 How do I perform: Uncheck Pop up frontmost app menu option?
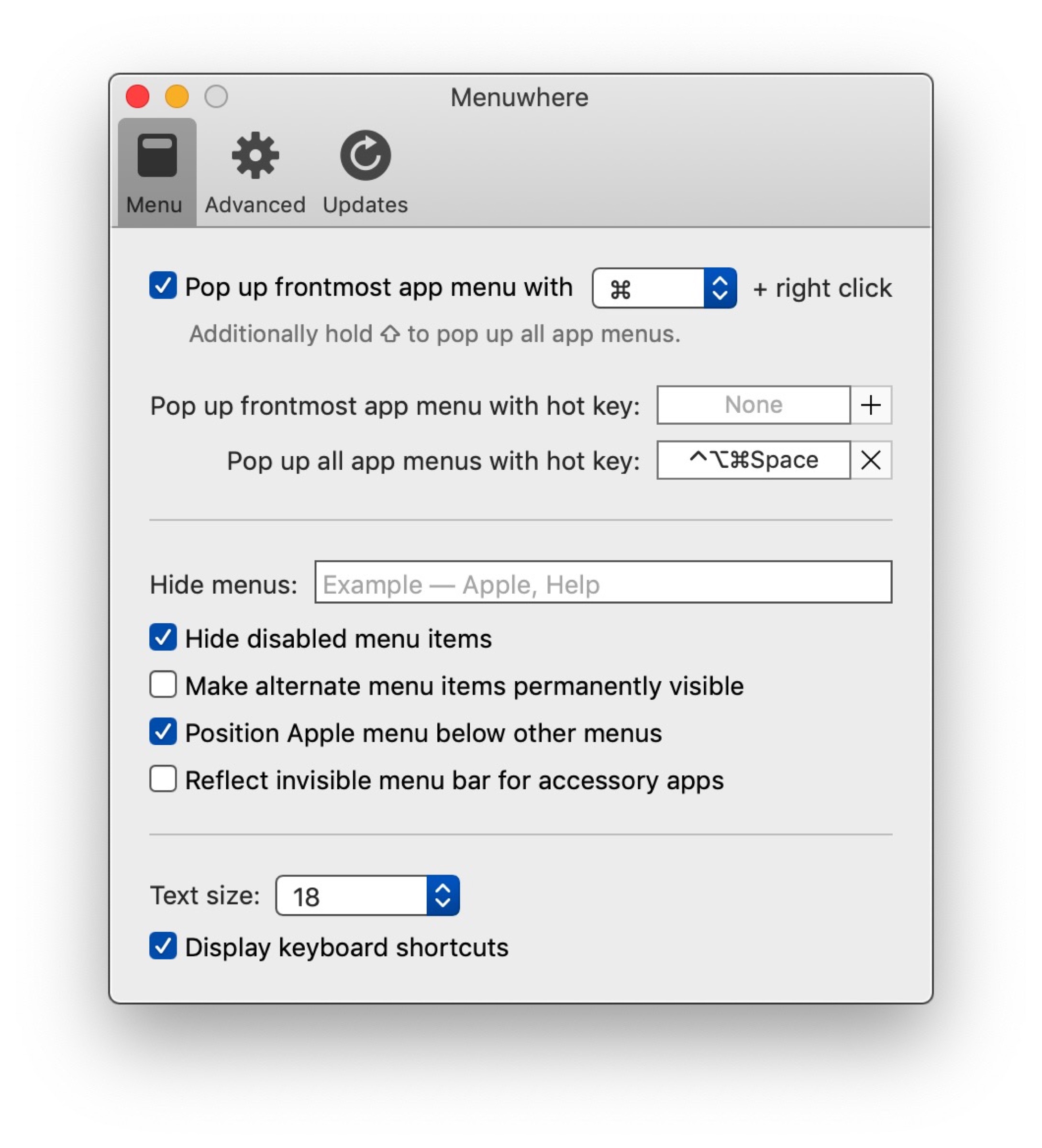[162, 287]
